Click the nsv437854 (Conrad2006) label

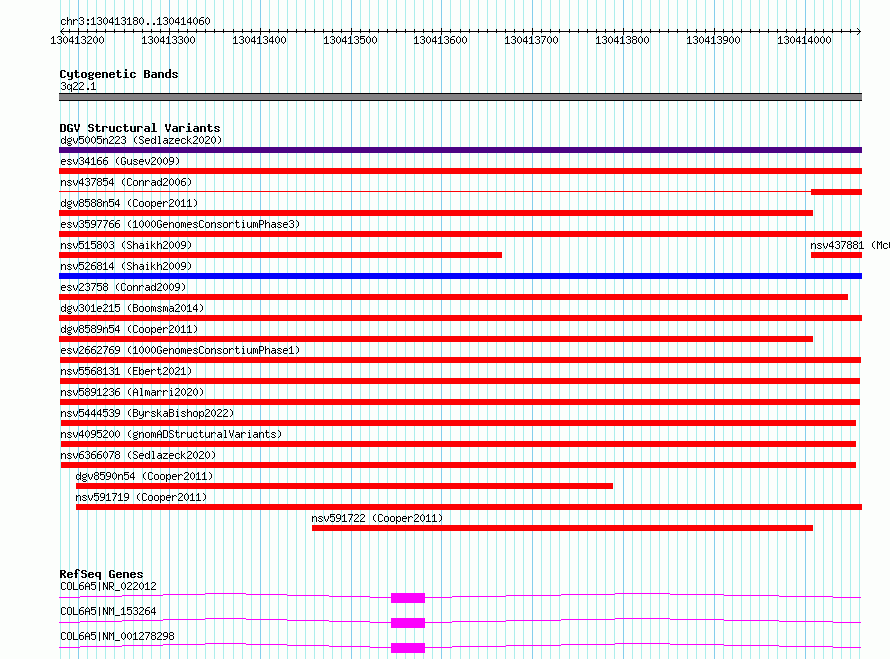(126, 182)
